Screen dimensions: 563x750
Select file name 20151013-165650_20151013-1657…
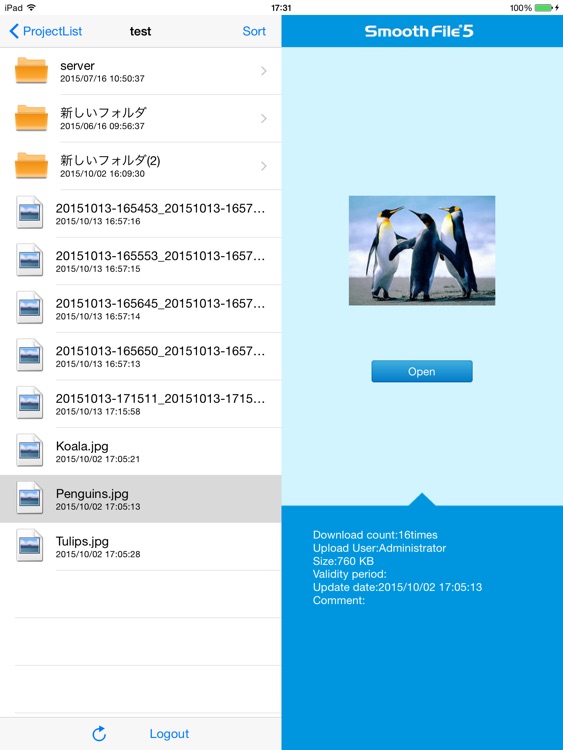click(x=160, y=351)
